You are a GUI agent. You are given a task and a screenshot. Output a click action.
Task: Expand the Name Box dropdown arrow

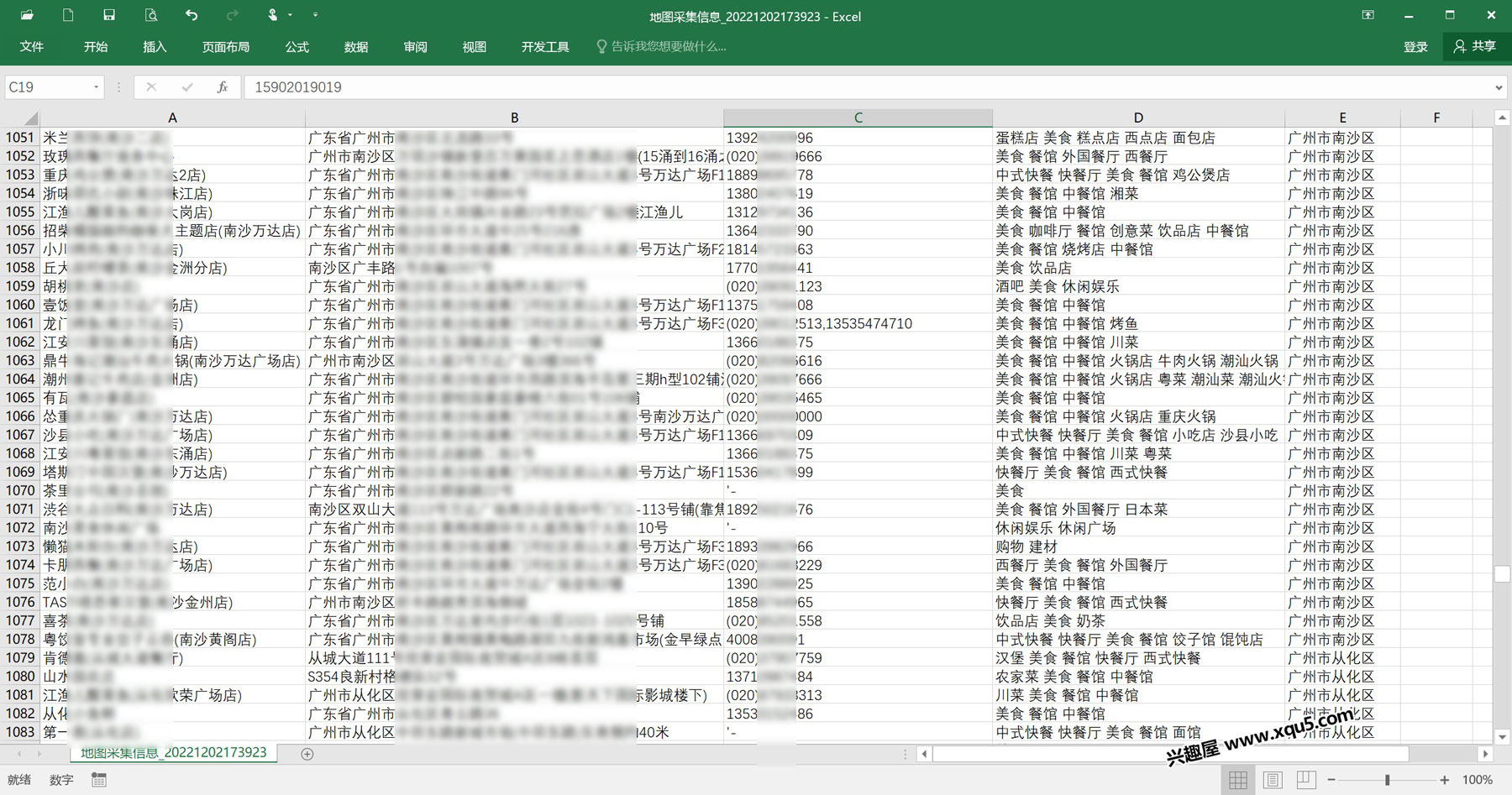point(96,87)
